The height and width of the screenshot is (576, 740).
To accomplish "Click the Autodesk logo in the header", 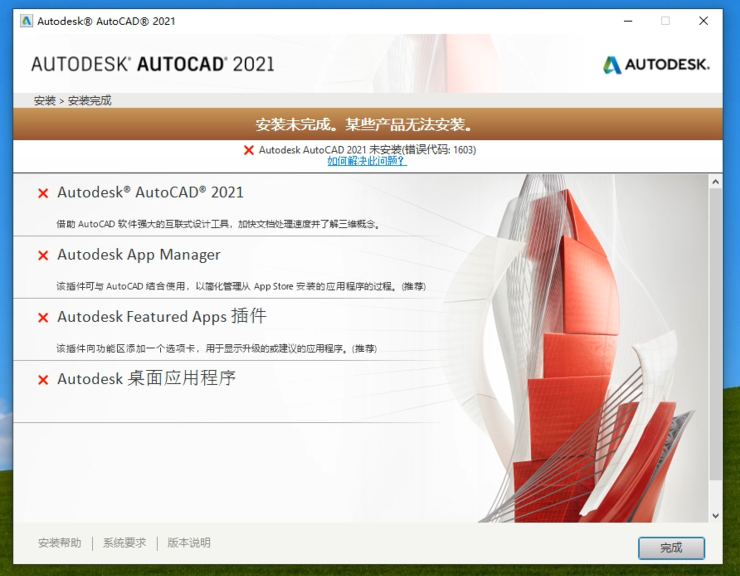I will [x=656, y=65].
